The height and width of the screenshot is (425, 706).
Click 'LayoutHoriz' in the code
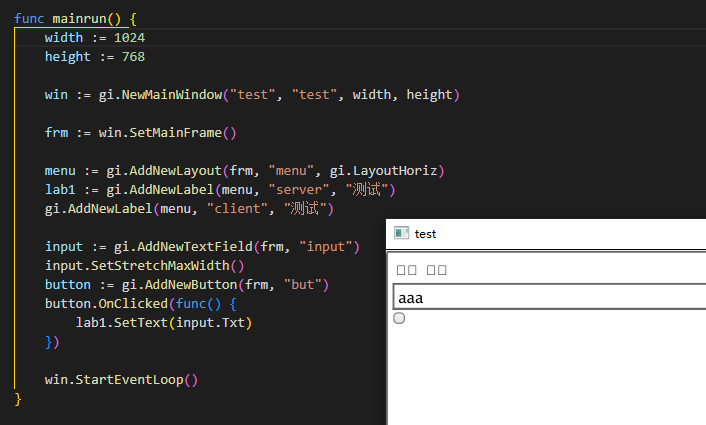[x=395, y=171]
